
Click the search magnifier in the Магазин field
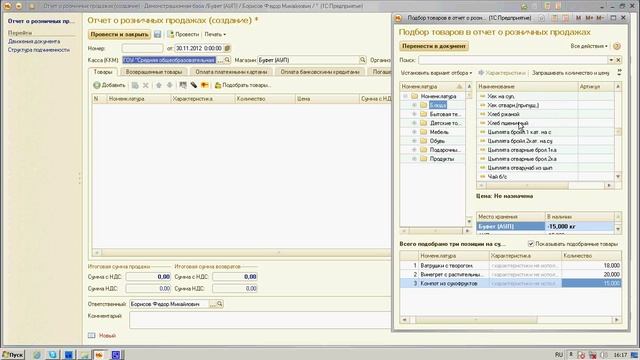click(362, 60)
